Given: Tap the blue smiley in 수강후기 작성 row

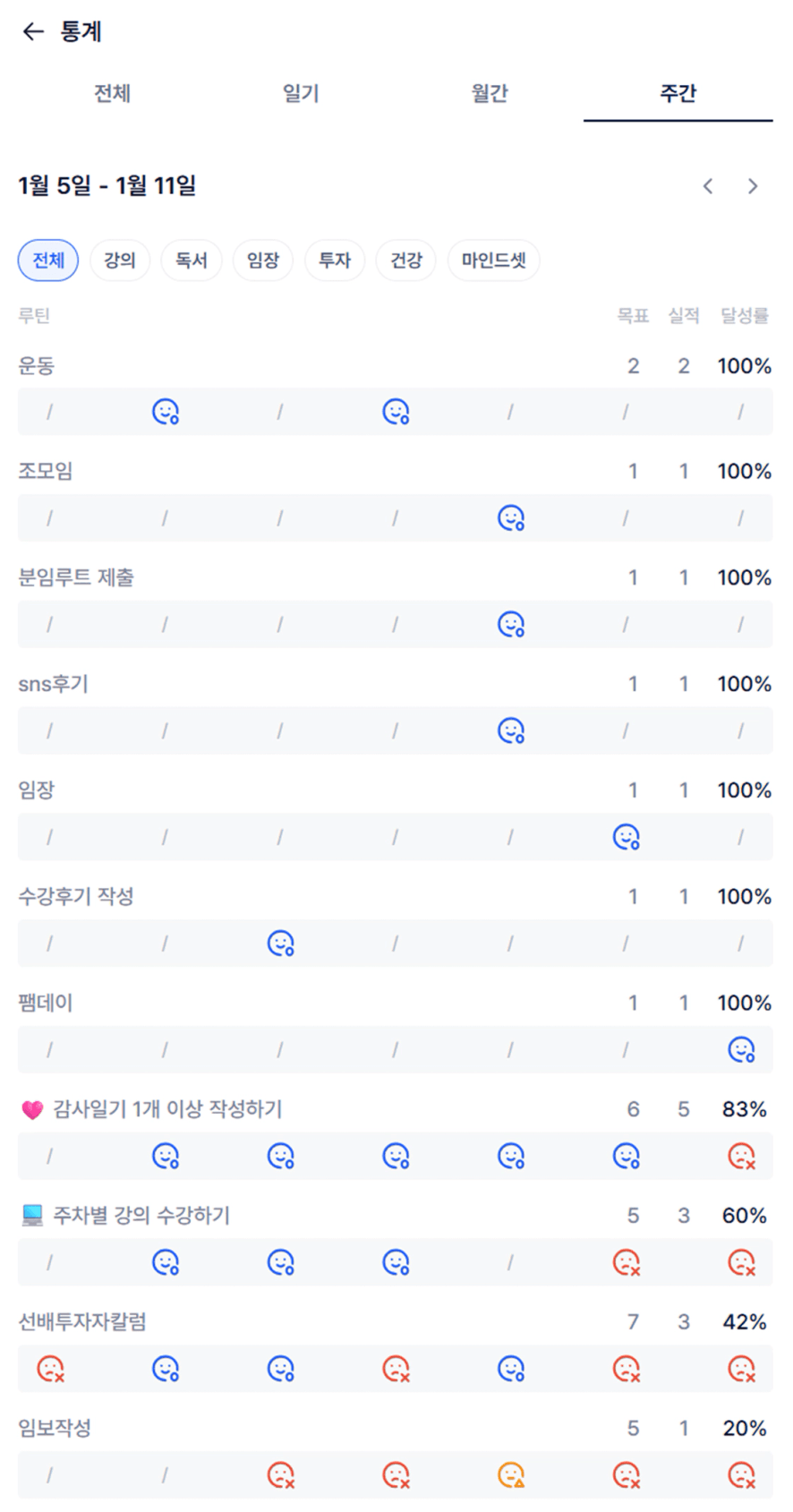Looking at the screenshot, I should (x=281, y=944).
